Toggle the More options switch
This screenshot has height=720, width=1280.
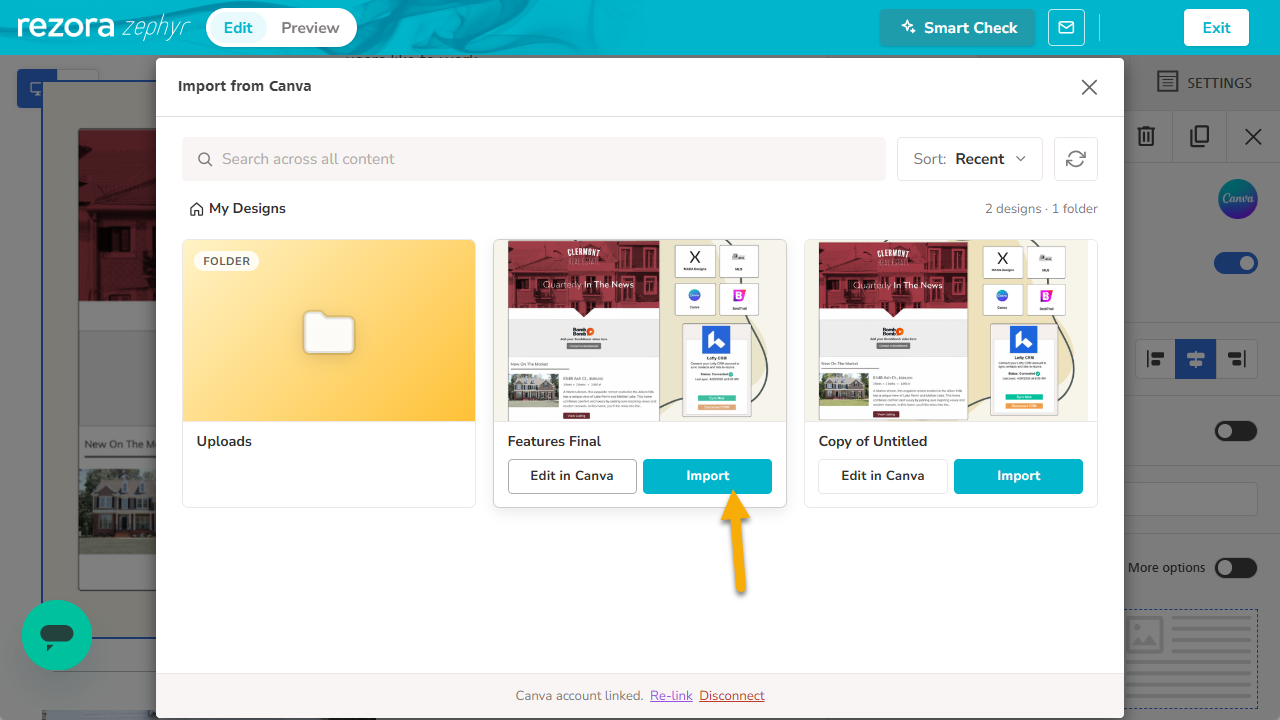click(x=1236, y=568)
